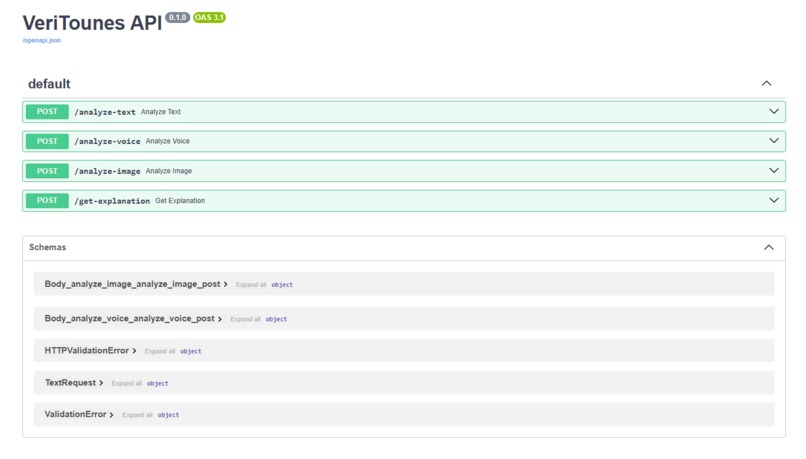Screen dimensions: 806x459
Task: Open the /openapi.json link
Action: coord(42,41)
